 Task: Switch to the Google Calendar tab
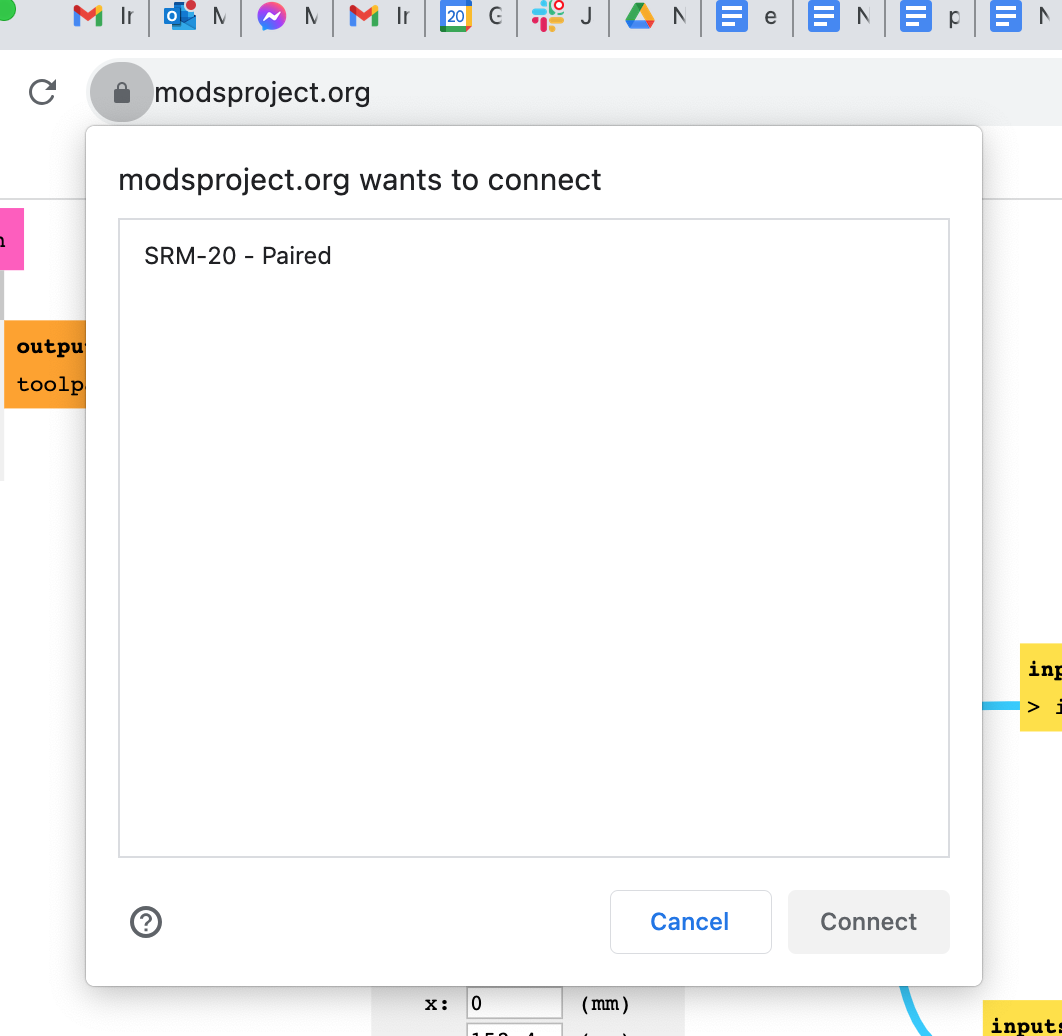click(x=472, y=16)
